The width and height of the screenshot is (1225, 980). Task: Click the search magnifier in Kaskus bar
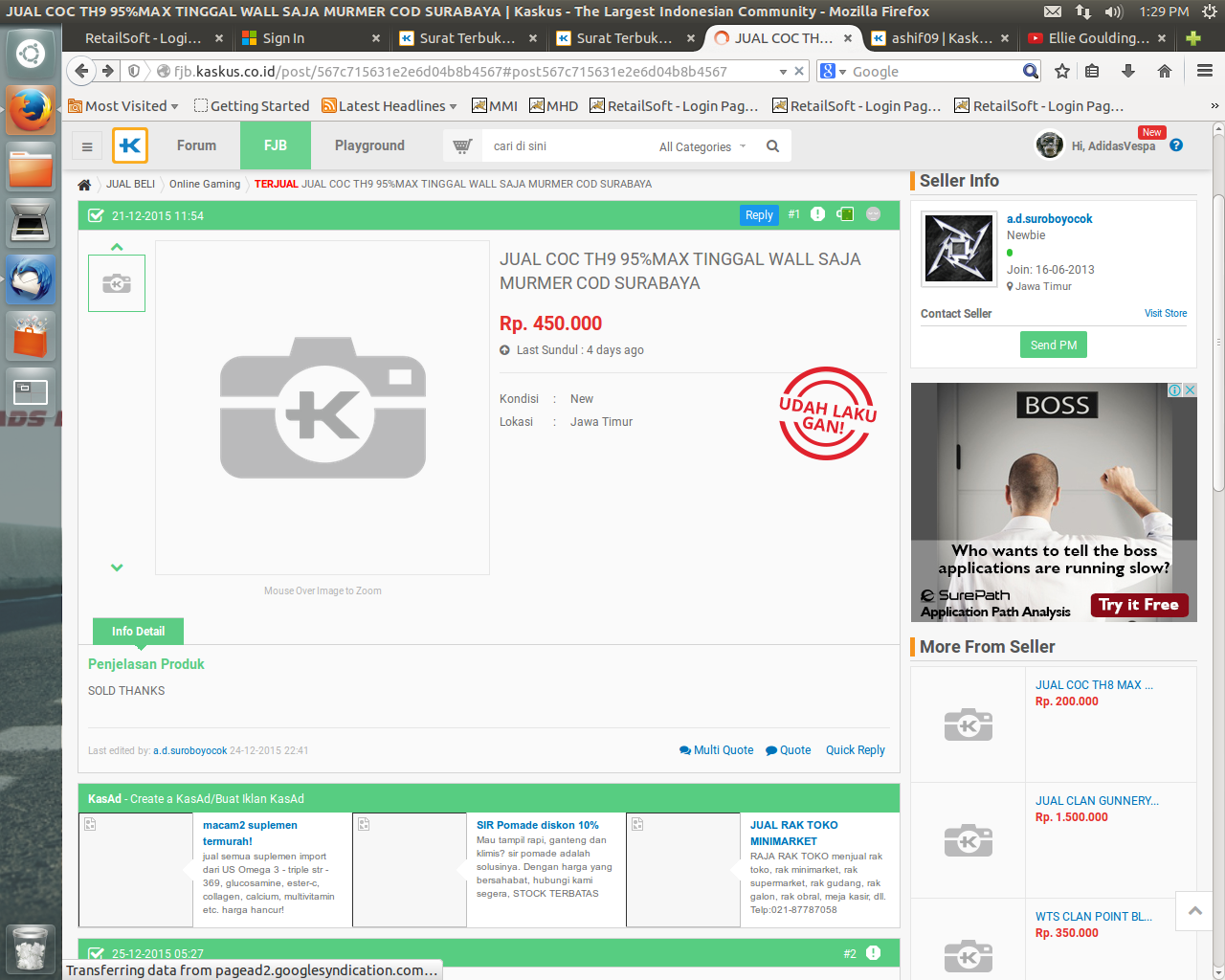pyautogui.click(x=772, y=146)
